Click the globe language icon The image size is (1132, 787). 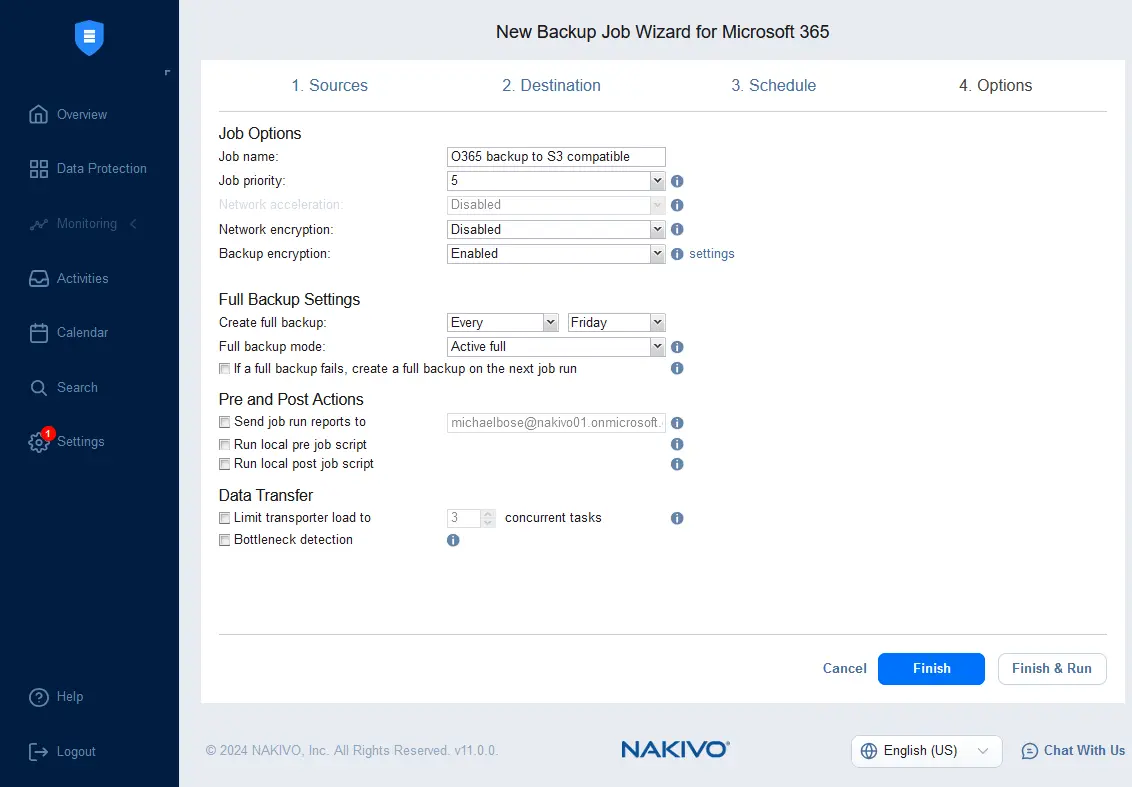(x=869, y=751)
